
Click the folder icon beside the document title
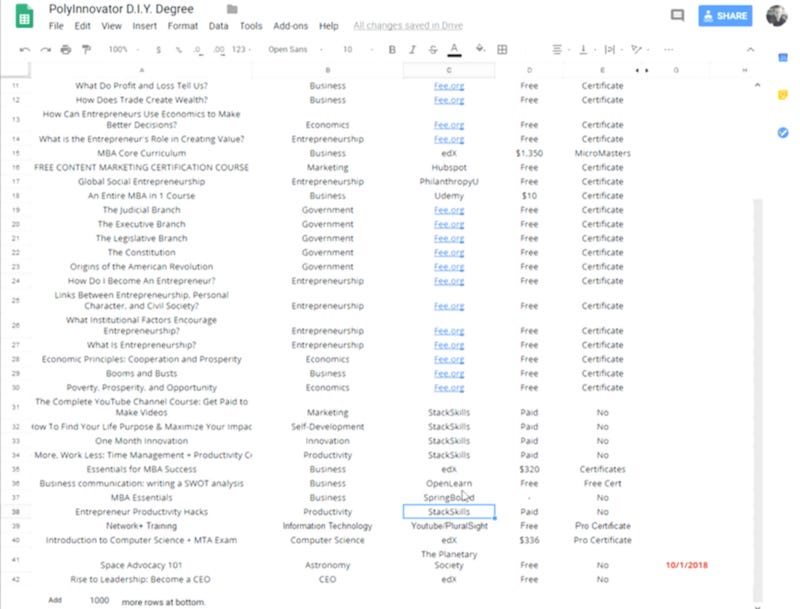pos(232,9)
